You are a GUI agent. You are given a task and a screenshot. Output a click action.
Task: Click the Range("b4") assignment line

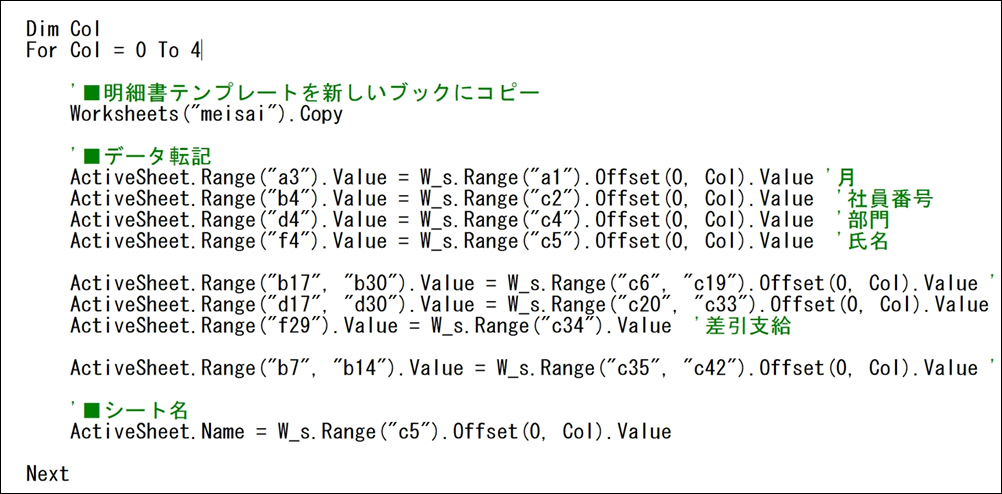[x=440, y=199]
